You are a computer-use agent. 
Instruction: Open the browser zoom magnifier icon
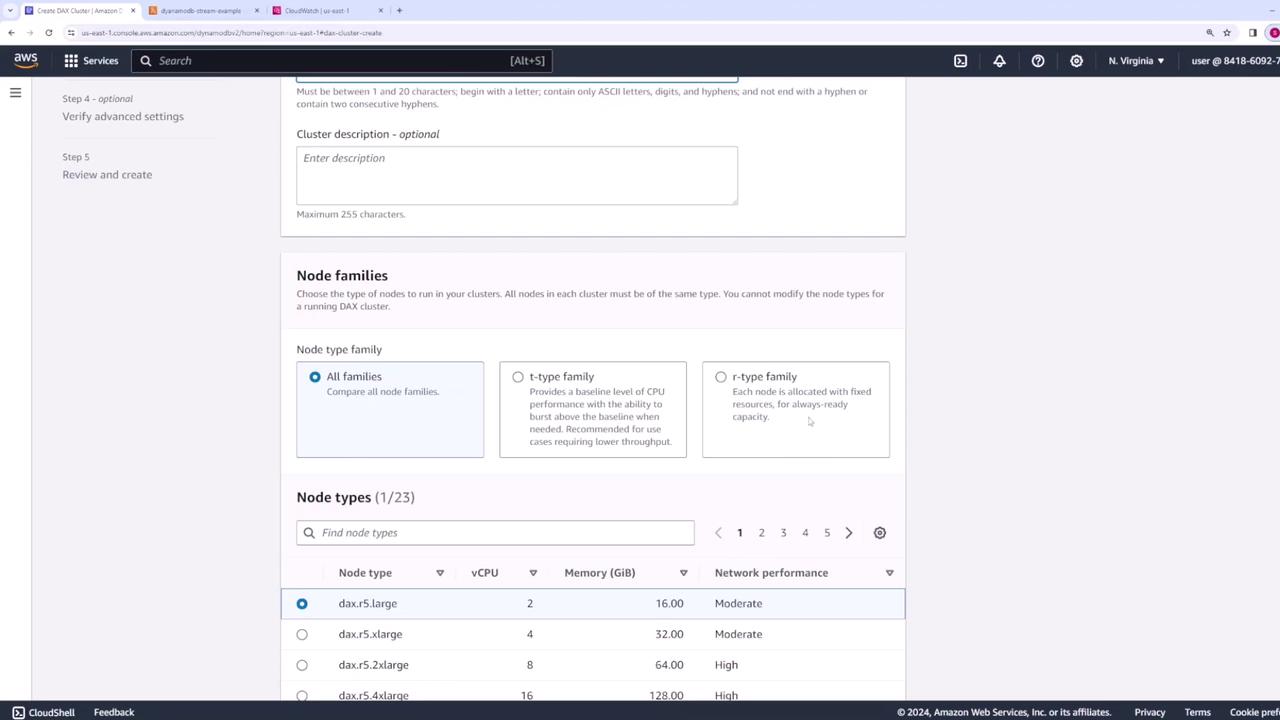1210,33
